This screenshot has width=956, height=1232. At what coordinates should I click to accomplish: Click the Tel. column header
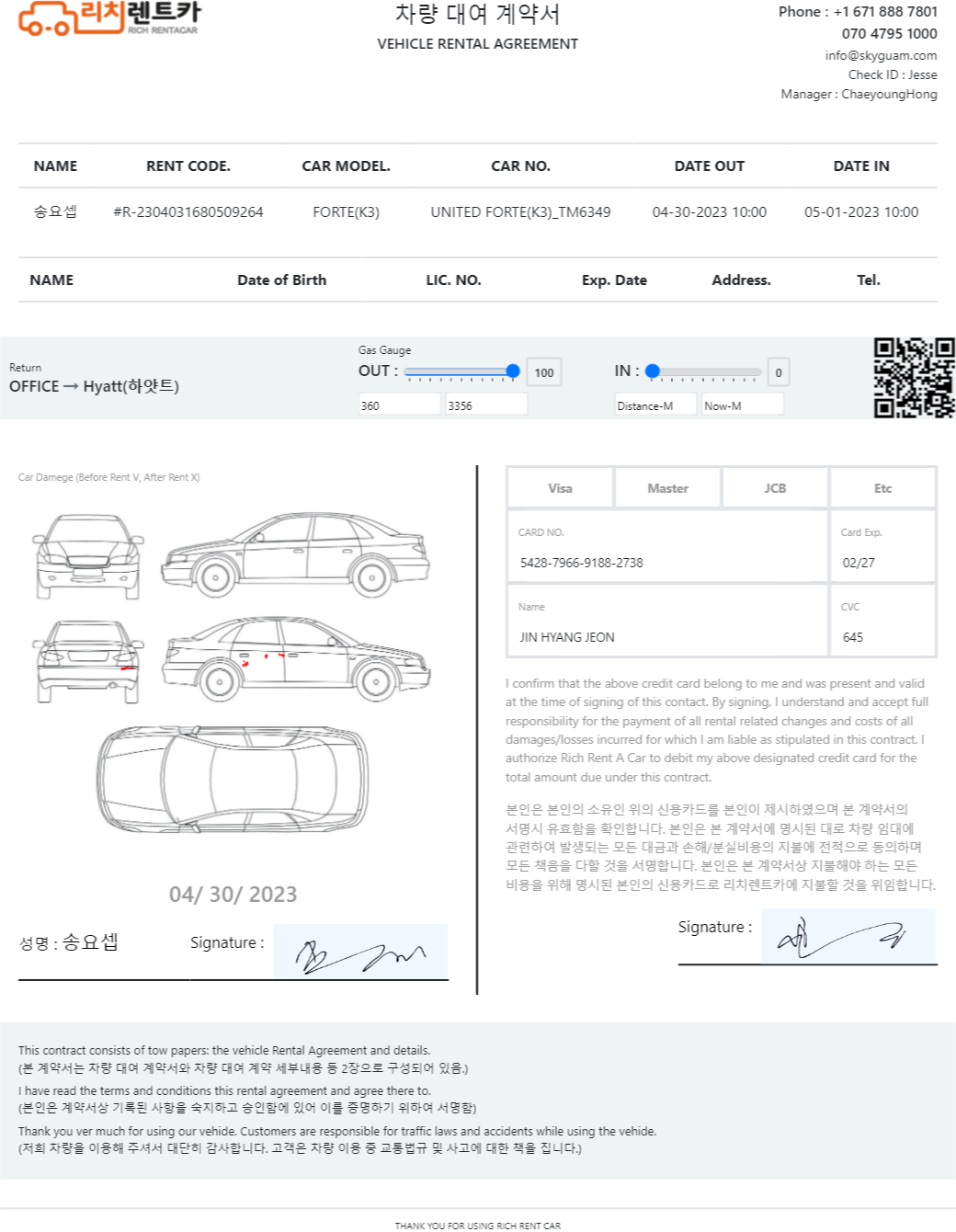click(x=869, y=280)
